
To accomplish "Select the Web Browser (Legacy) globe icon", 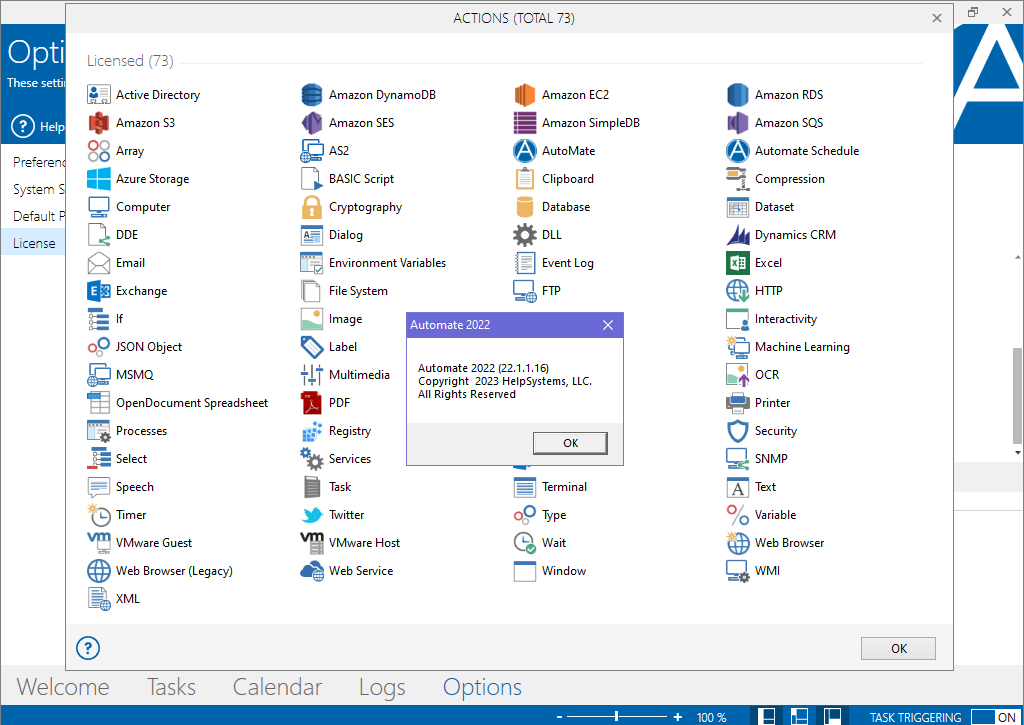I will (99, 571).
